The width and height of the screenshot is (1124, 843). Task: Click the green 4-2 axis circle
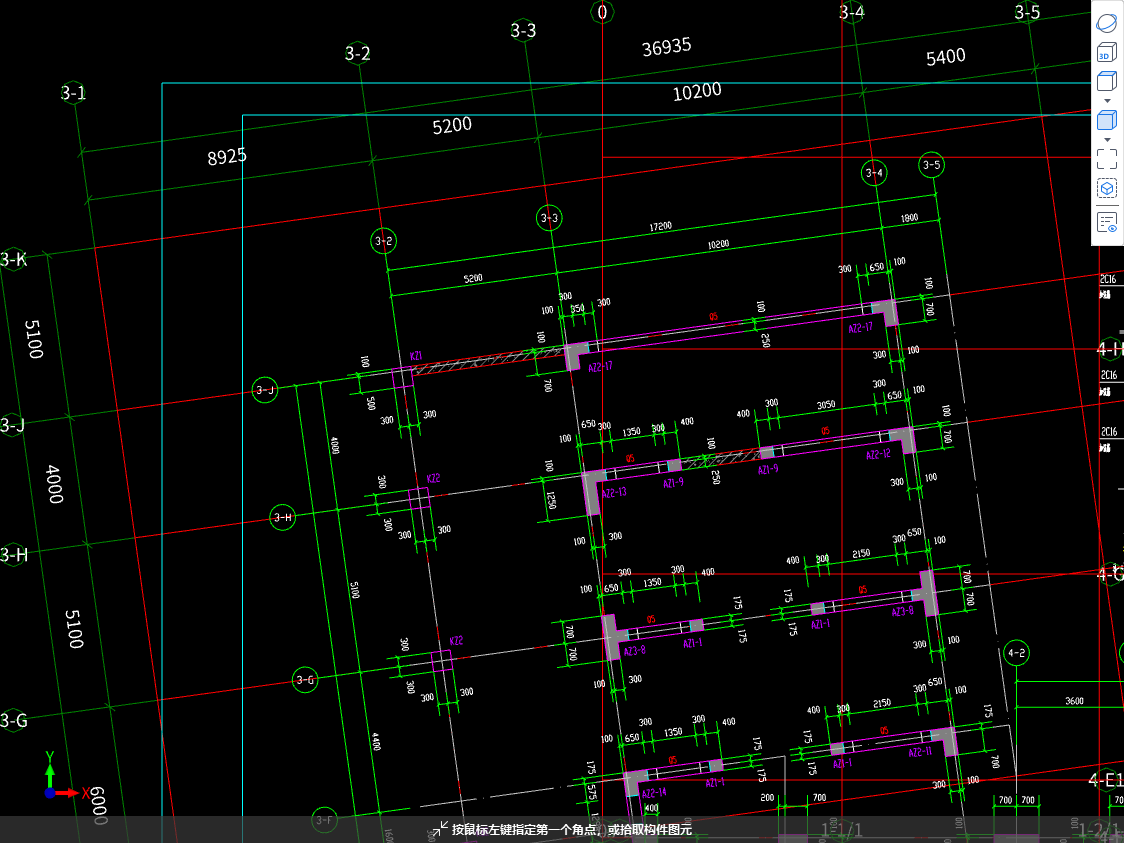(x=1016, y=653)
